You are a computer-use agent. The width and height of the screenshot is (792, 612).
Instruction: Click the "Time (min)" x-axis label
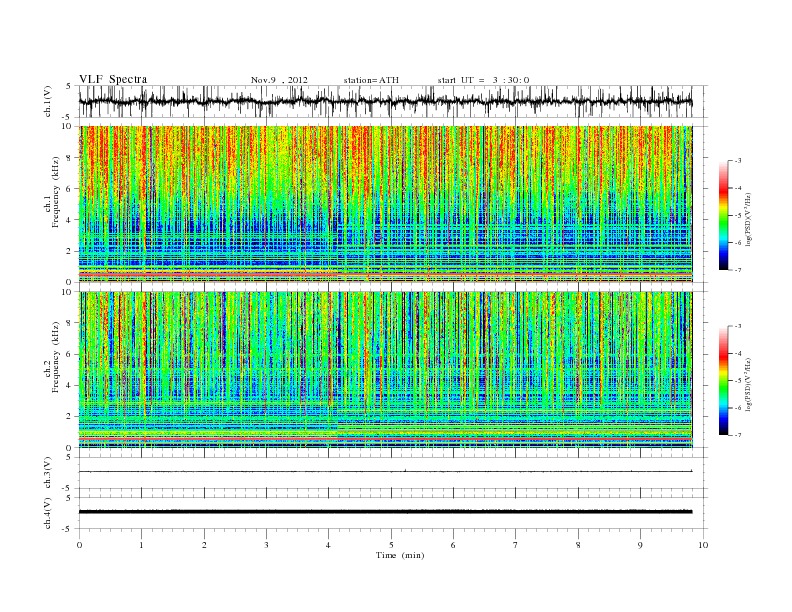click(x=400, y=555)
